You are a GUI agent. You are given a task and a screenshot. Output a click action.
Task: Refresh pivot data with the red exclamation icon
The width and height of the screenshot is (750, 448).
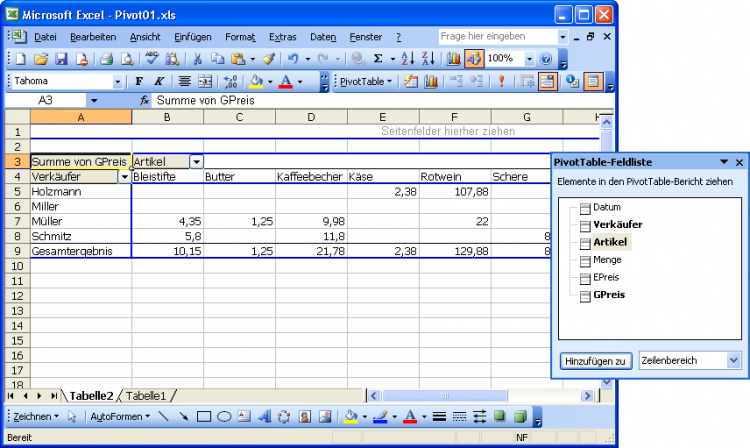coord(501,82)
